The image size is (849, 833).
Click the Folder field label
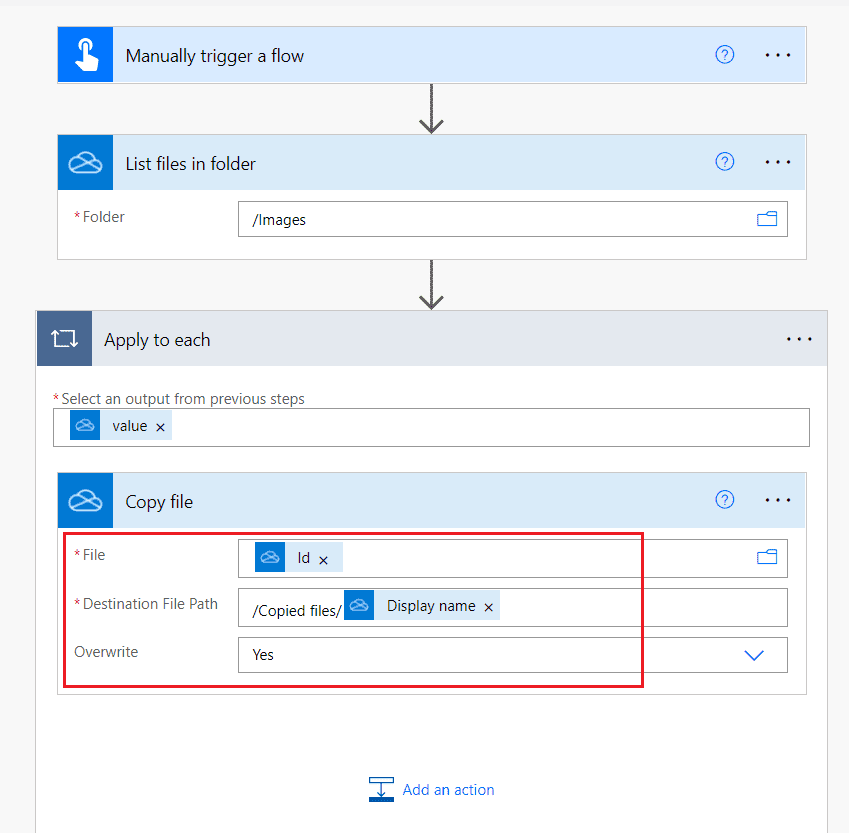point(103,217)
